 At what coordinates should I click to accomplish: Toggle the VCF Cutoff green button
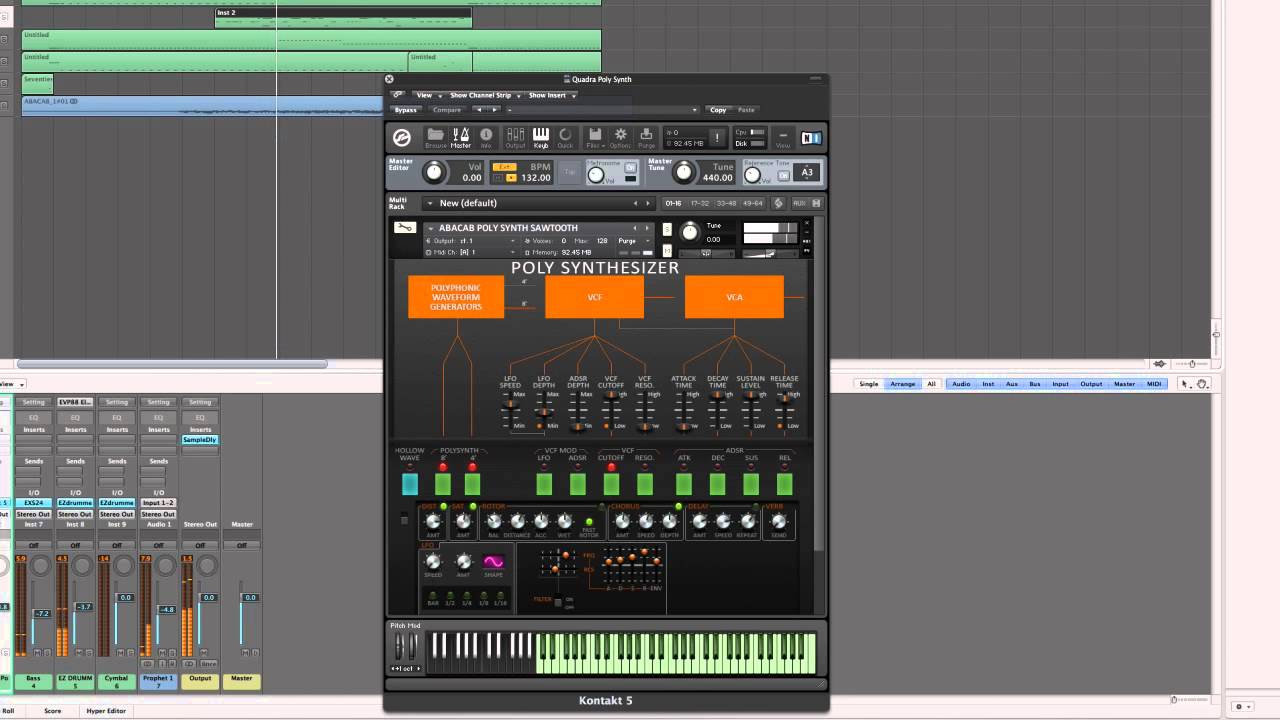click(611, 484)
